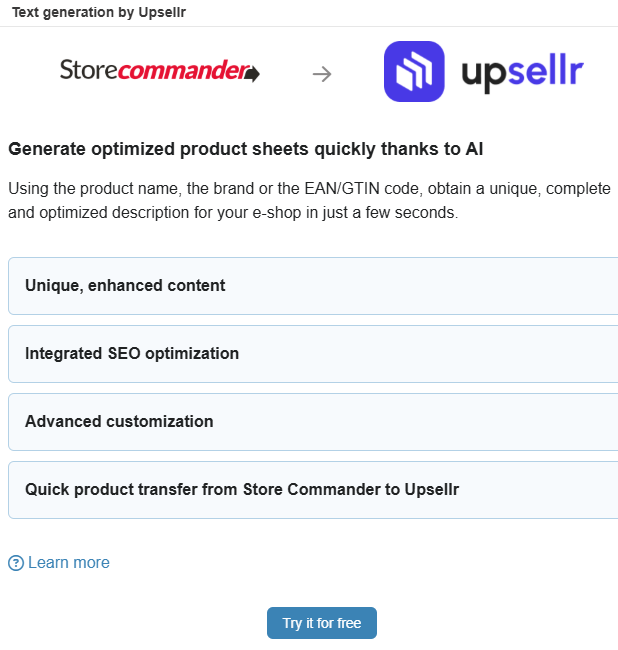Expand the Unique, enhanced content panel
Screen dimensions: 618x650
pyautogui.click(x=313, y=286)
